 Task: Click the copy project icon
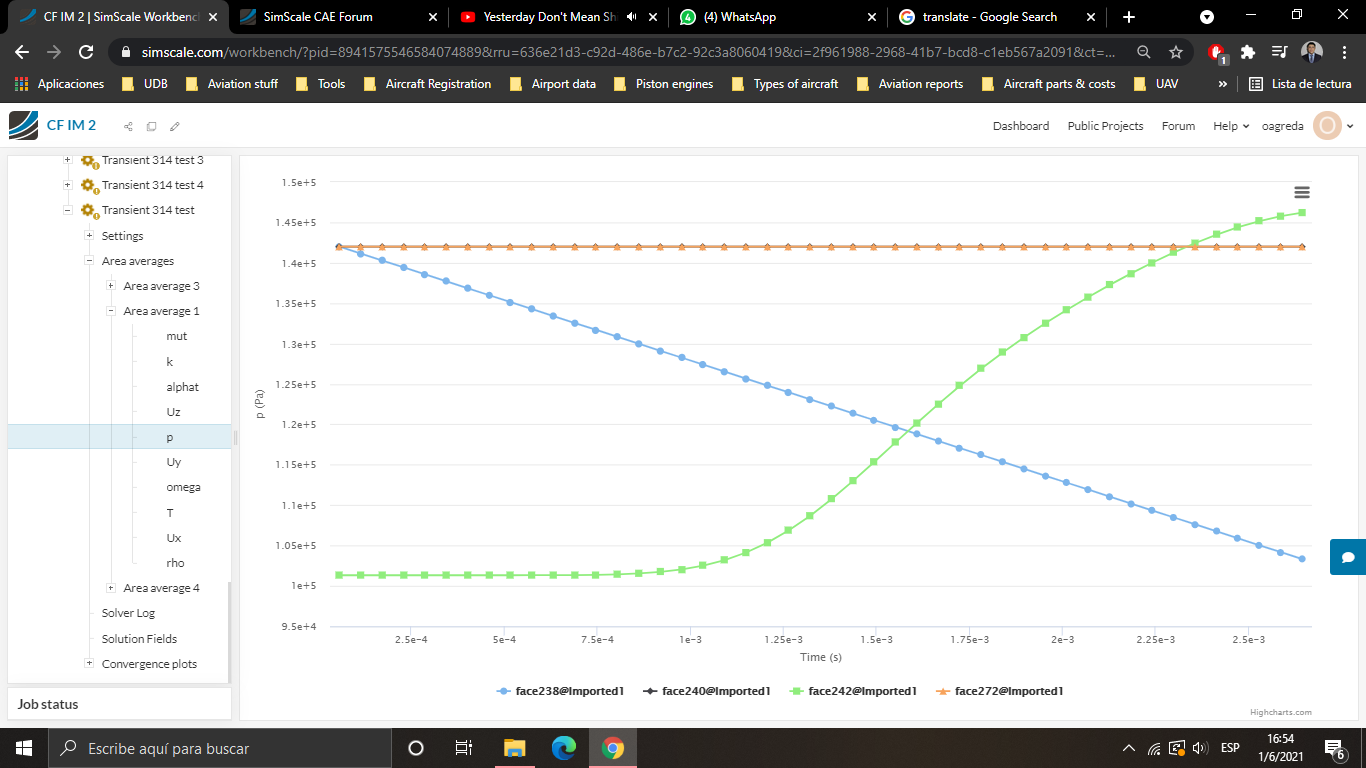tap(151, 126)
